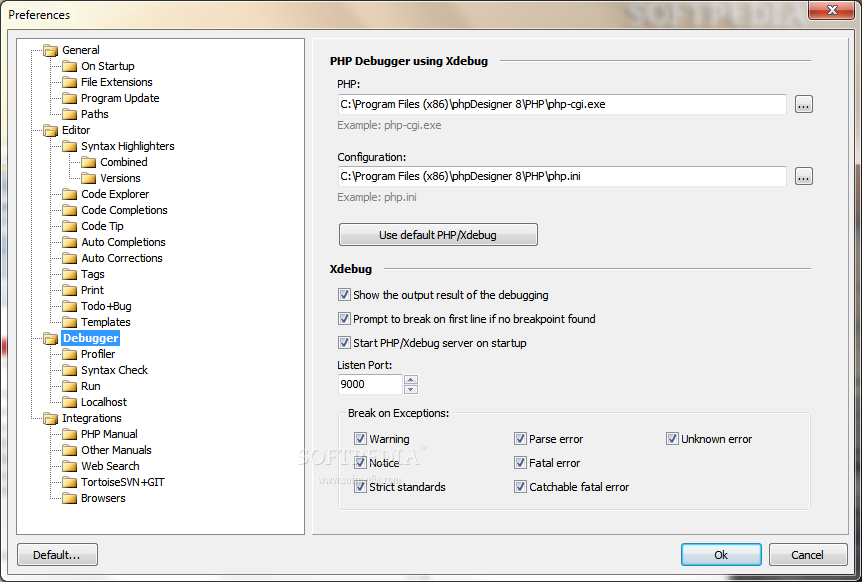
Task: Click the Localhost folder icon
Action: [x=69, y=402]
